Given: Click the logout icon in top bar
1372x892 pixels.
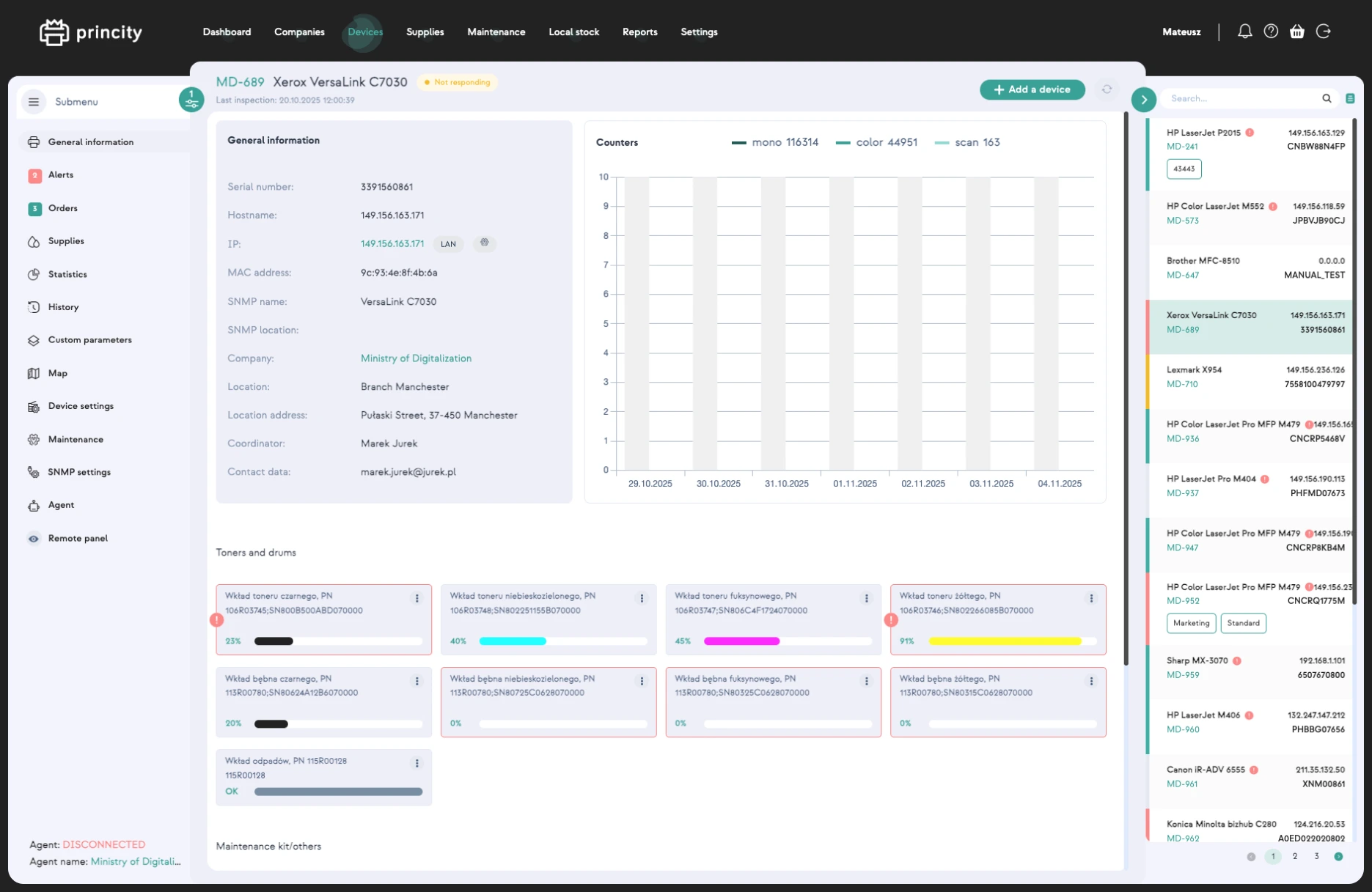Looking at the screenshot, I should [x=1324, y=32].
